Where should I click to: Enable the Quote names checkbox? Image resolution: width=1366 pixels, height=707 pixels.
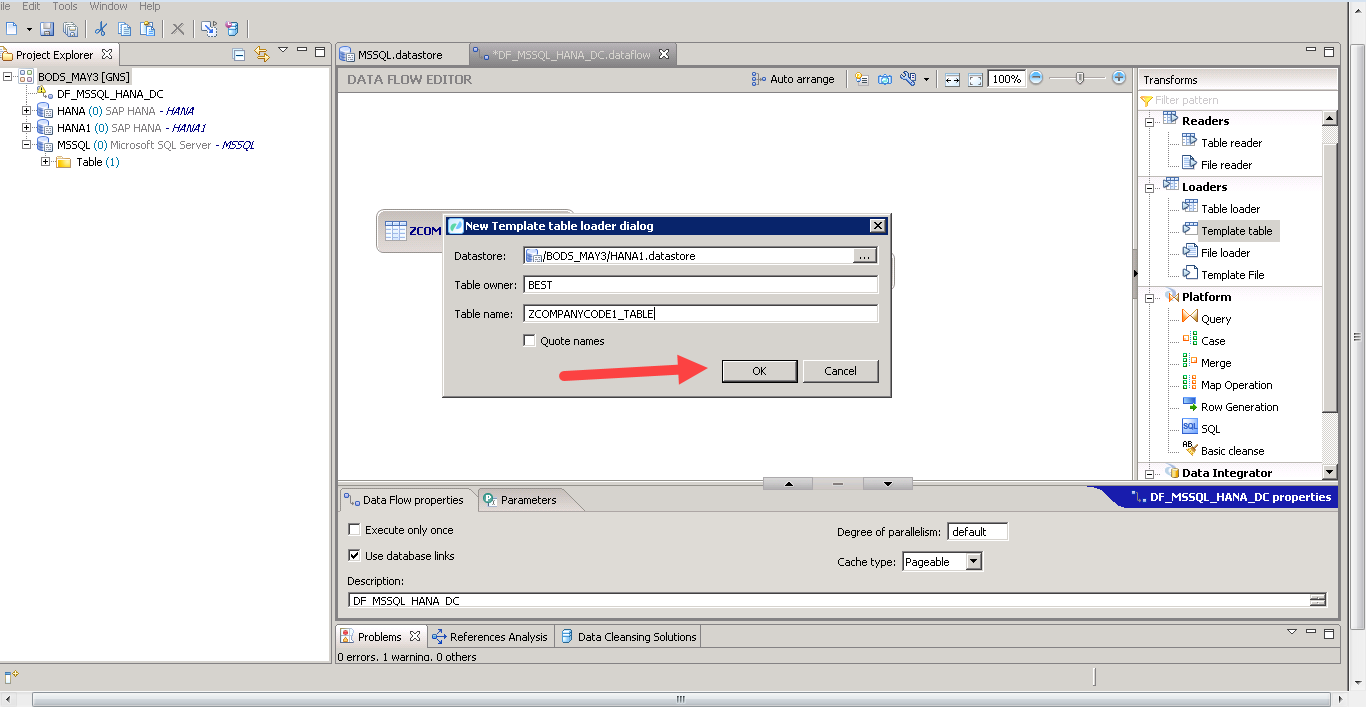pos(529,340)
